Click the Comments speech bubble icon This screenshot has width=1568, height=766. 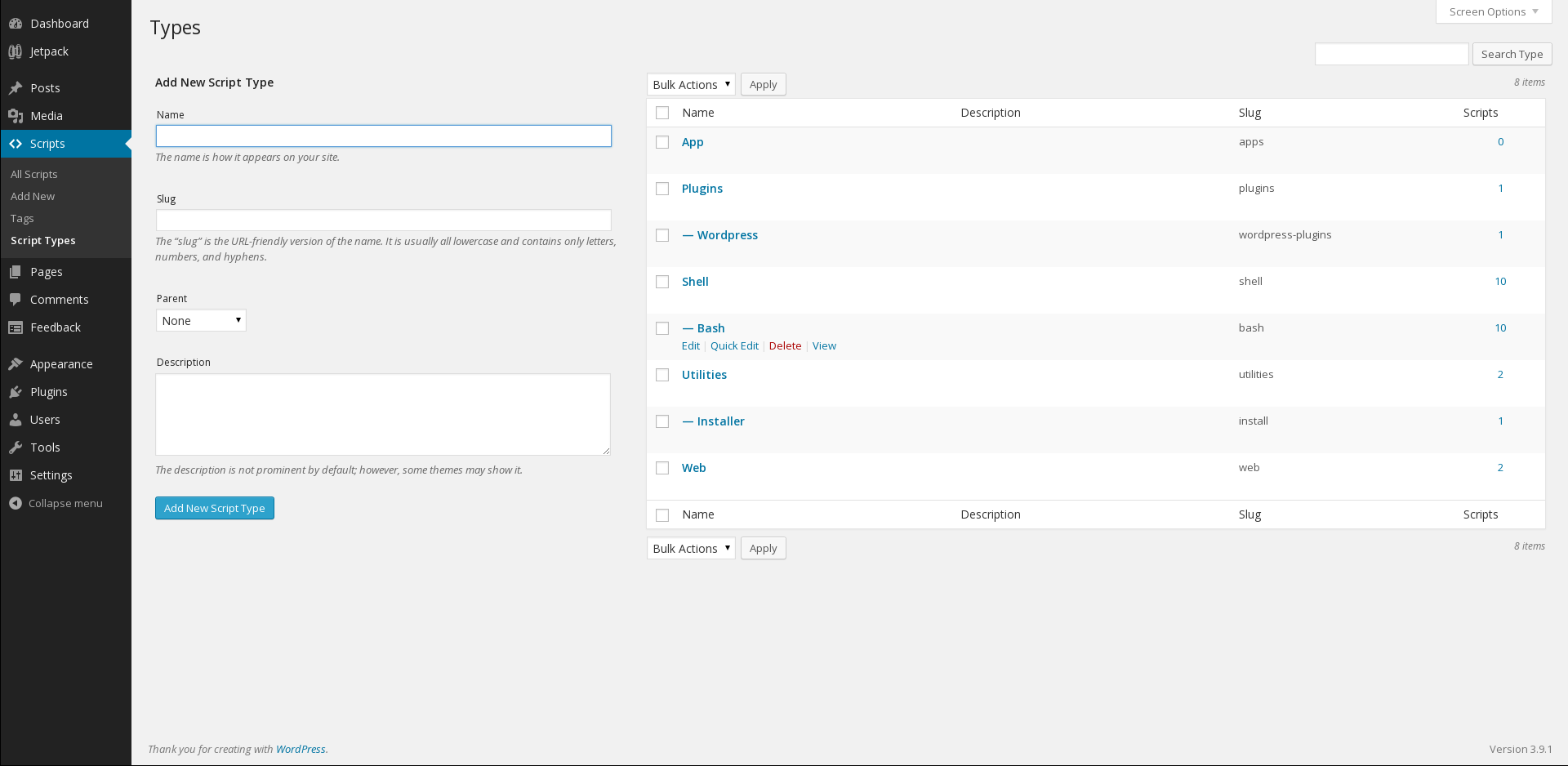pyautogui.click(x=16, y=300)
